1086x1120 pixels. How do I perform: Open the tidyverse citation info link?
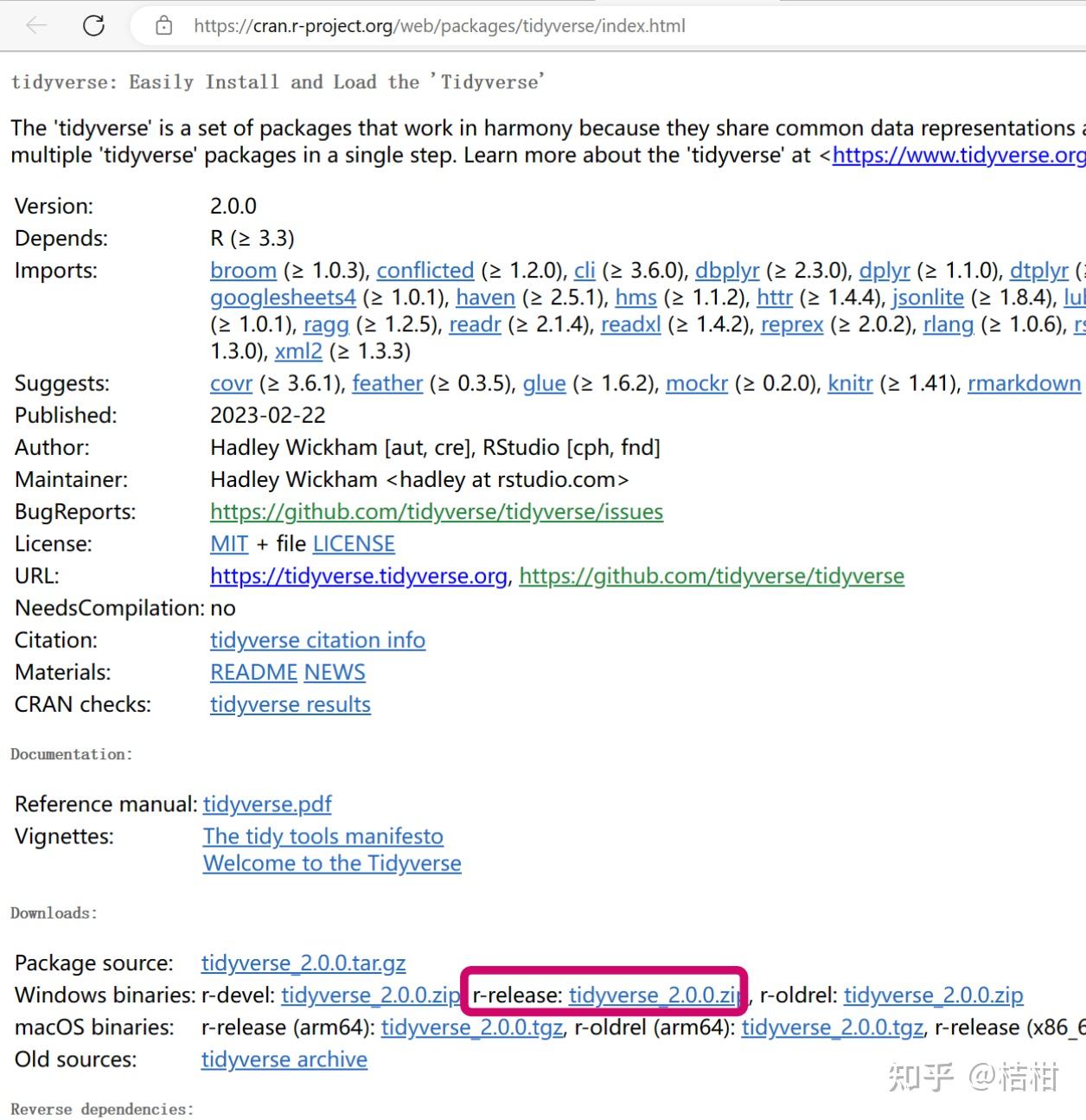pyautogui.click(x=317, y=640)
